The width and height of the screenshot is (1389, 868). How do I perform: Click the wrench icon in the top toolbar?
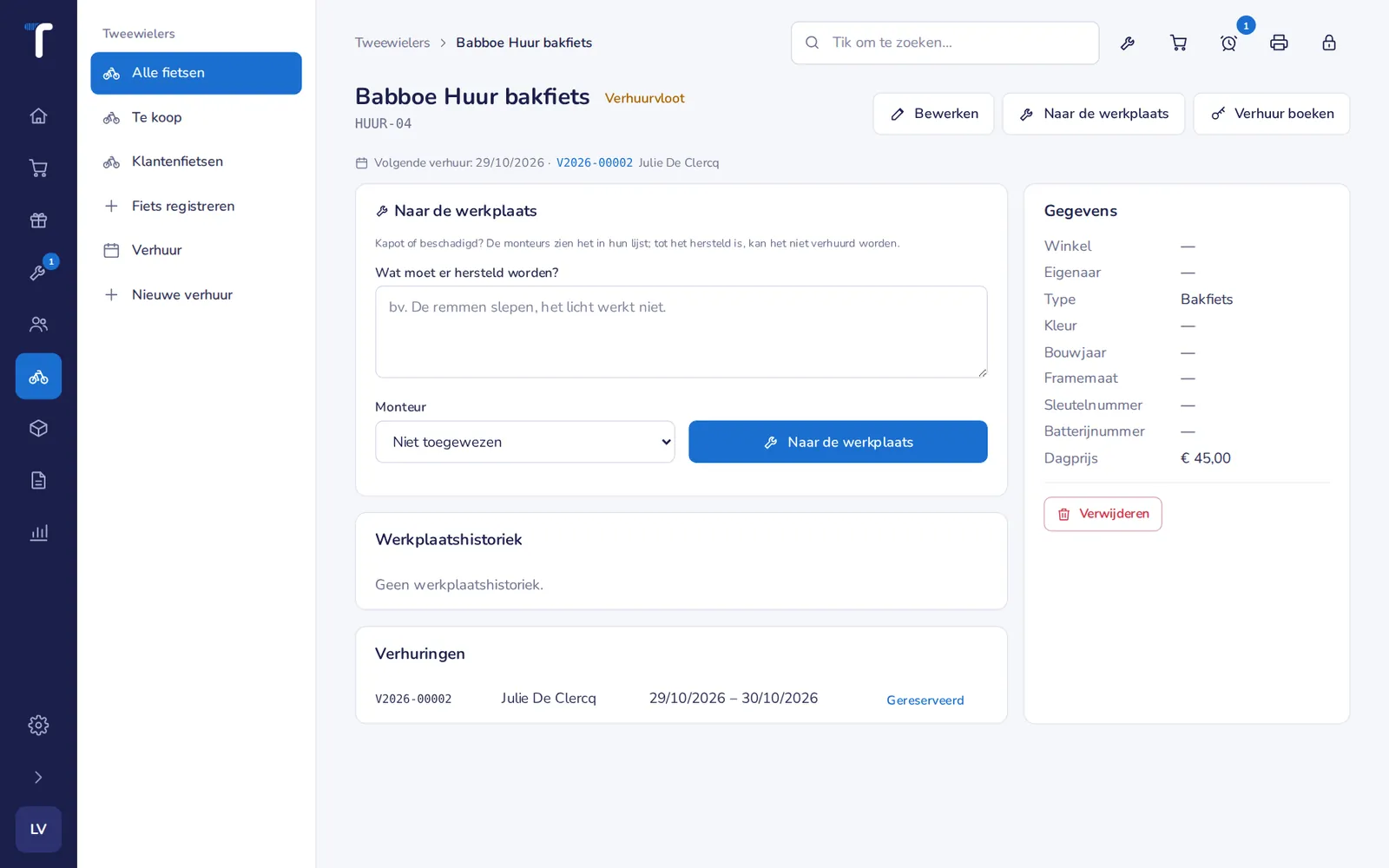point(1128,43)
